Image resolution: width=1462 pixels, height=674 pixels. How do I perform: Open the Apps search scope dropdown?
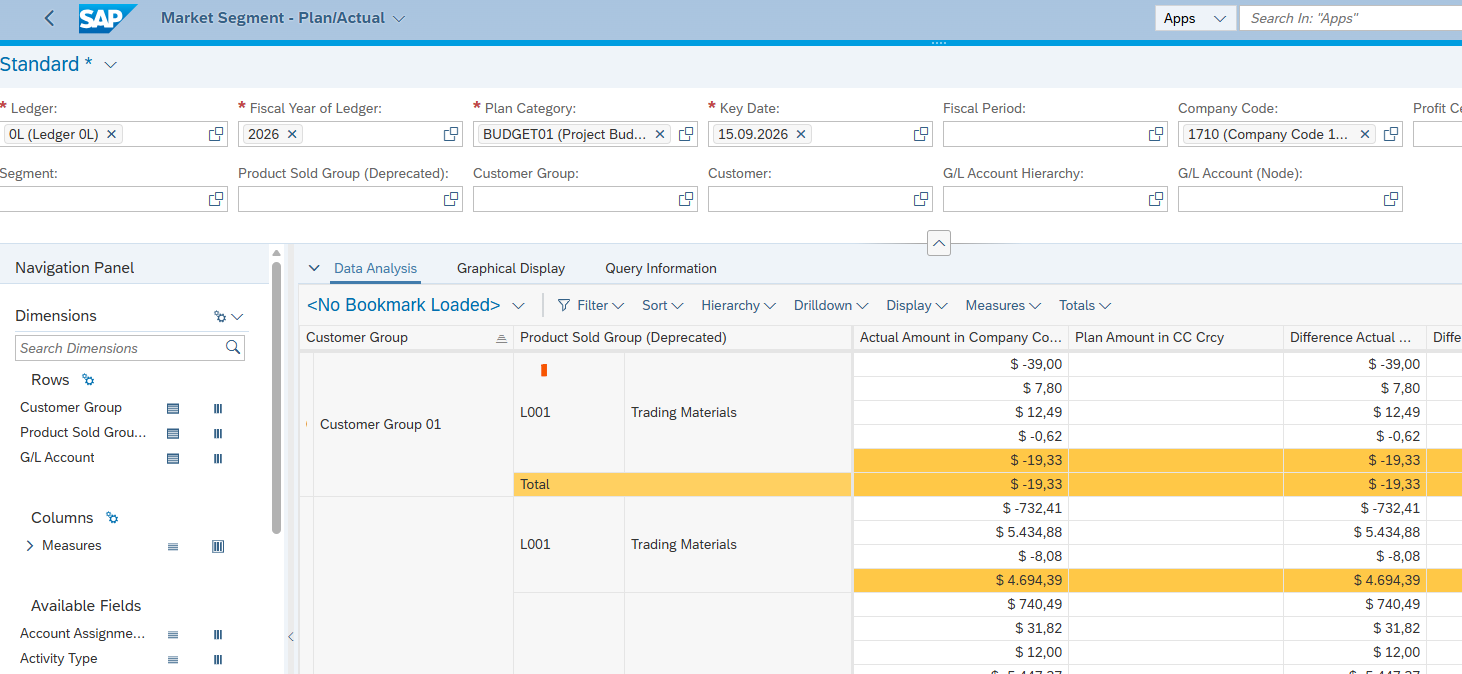1195,18
